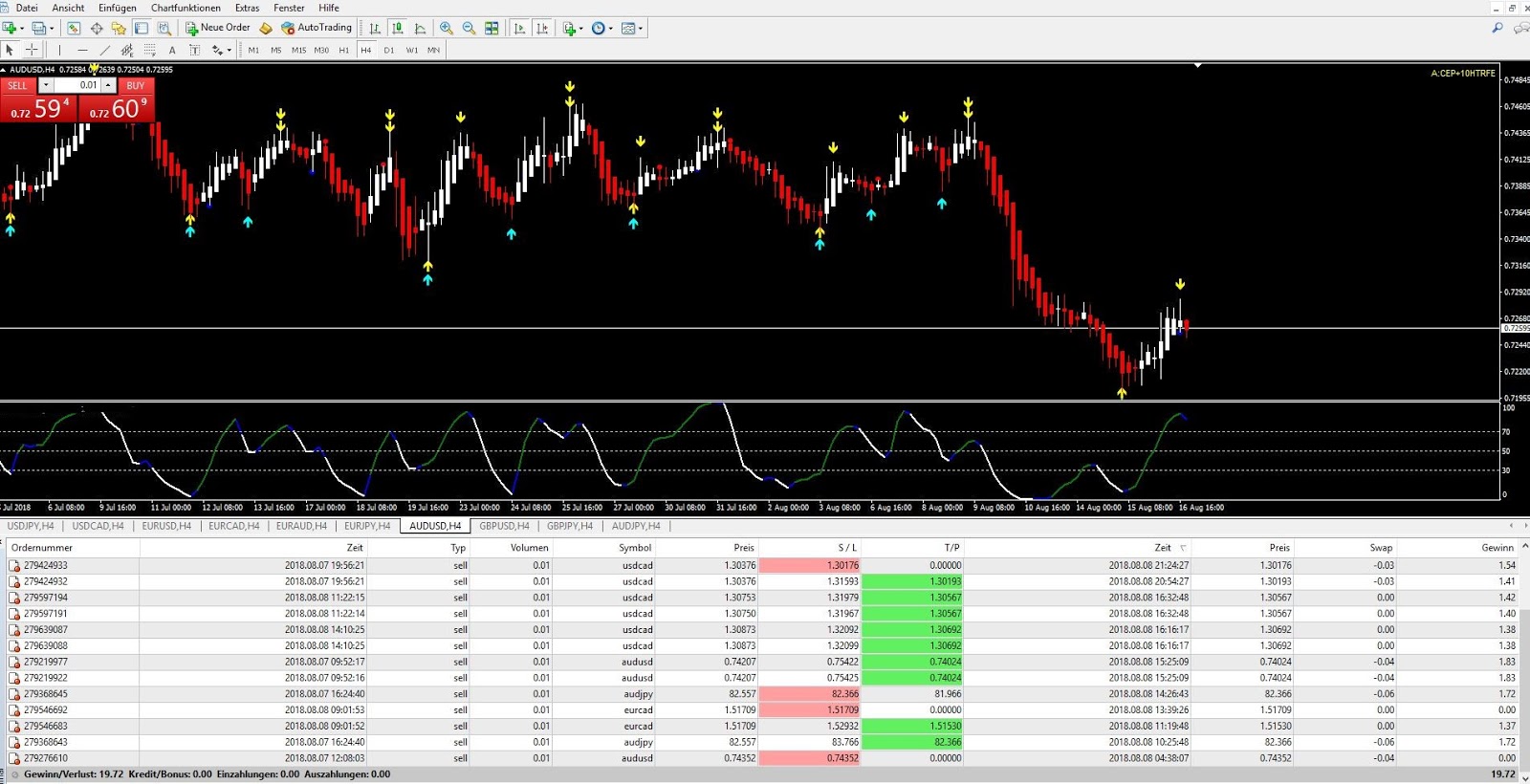This screenshot has height=784, width=1530.
Task: Select the crosshair tool
Action: (x=32, y=50)
